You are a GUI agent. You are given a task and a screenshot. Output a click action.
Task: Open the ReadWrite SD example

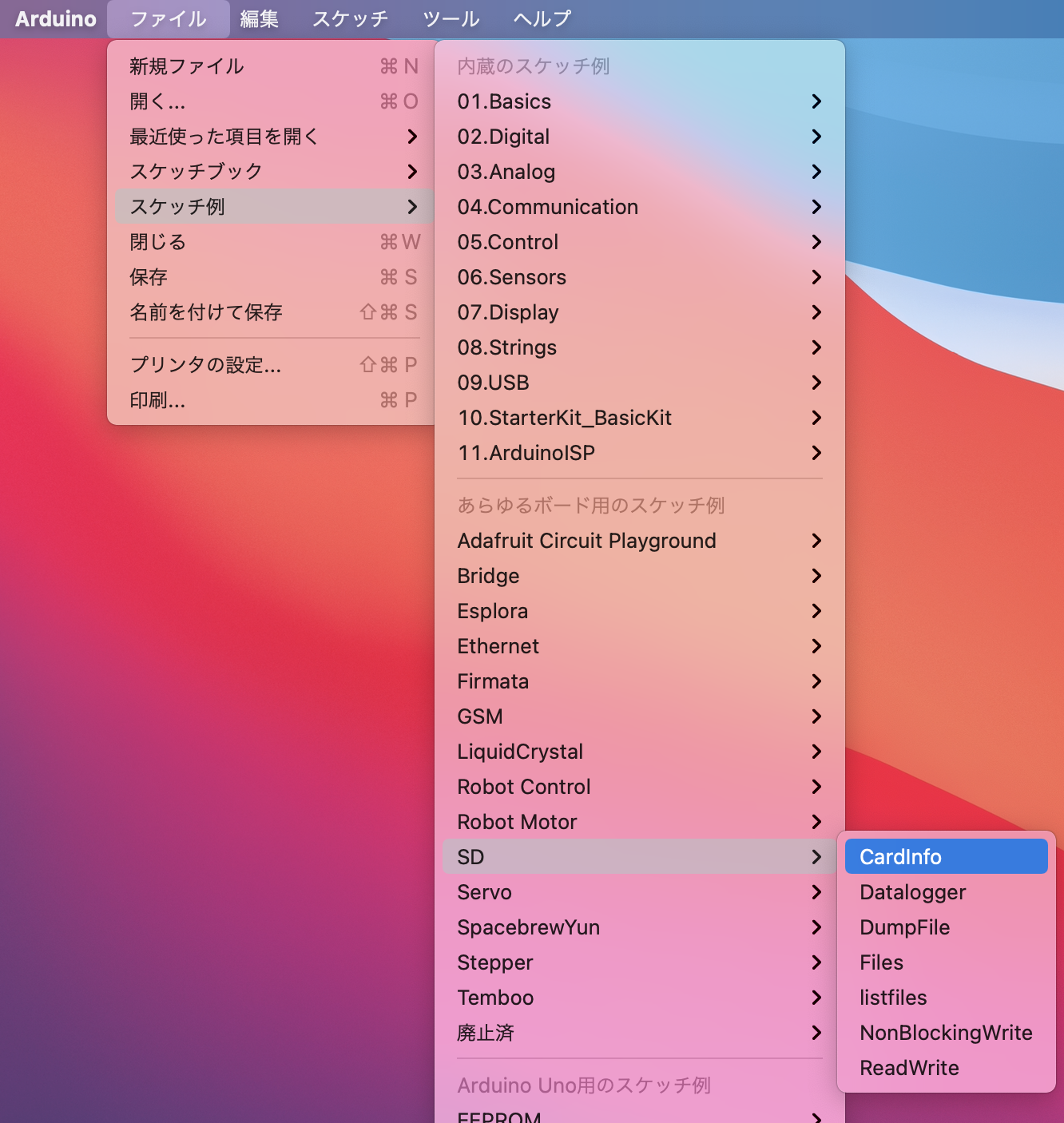(x=946, y=1068)
